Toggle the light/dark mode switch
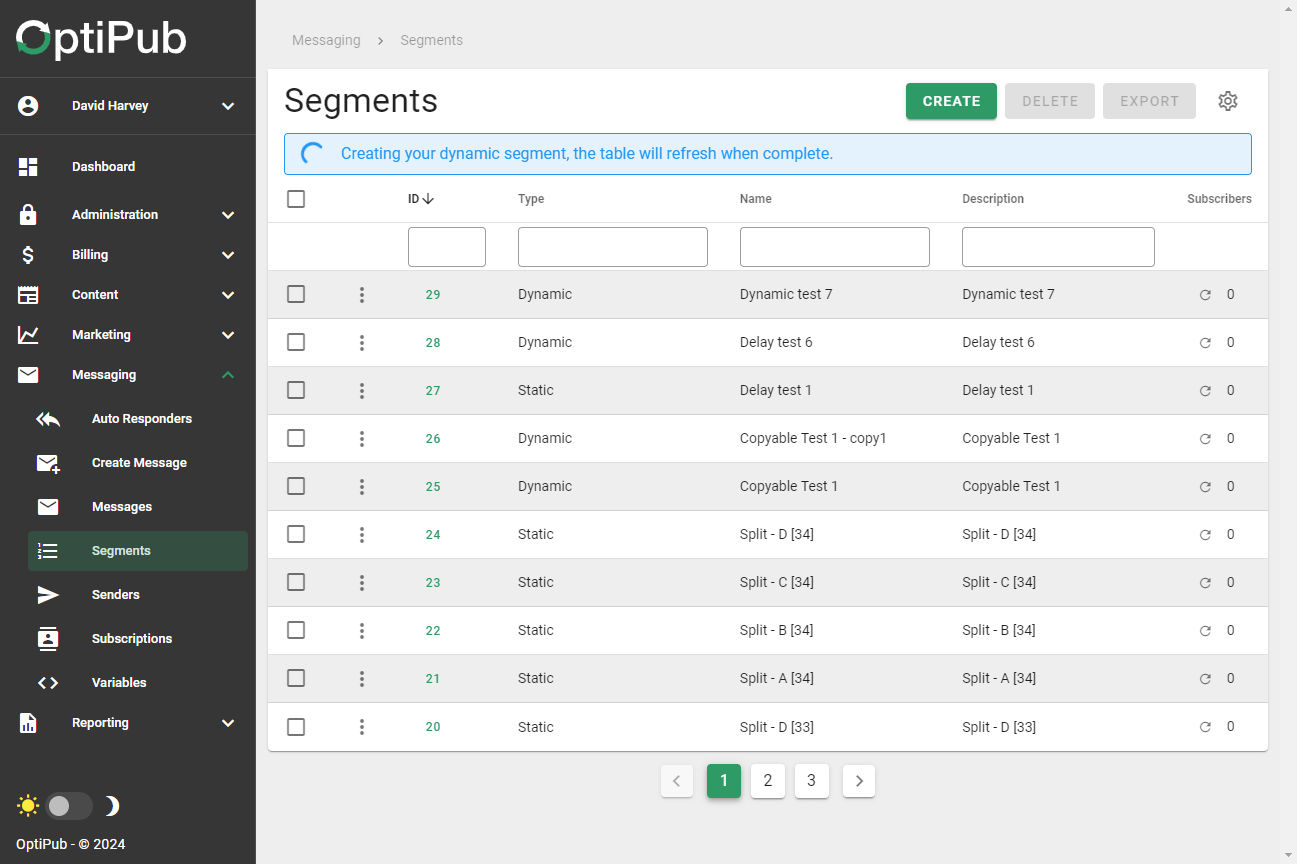 69,806
